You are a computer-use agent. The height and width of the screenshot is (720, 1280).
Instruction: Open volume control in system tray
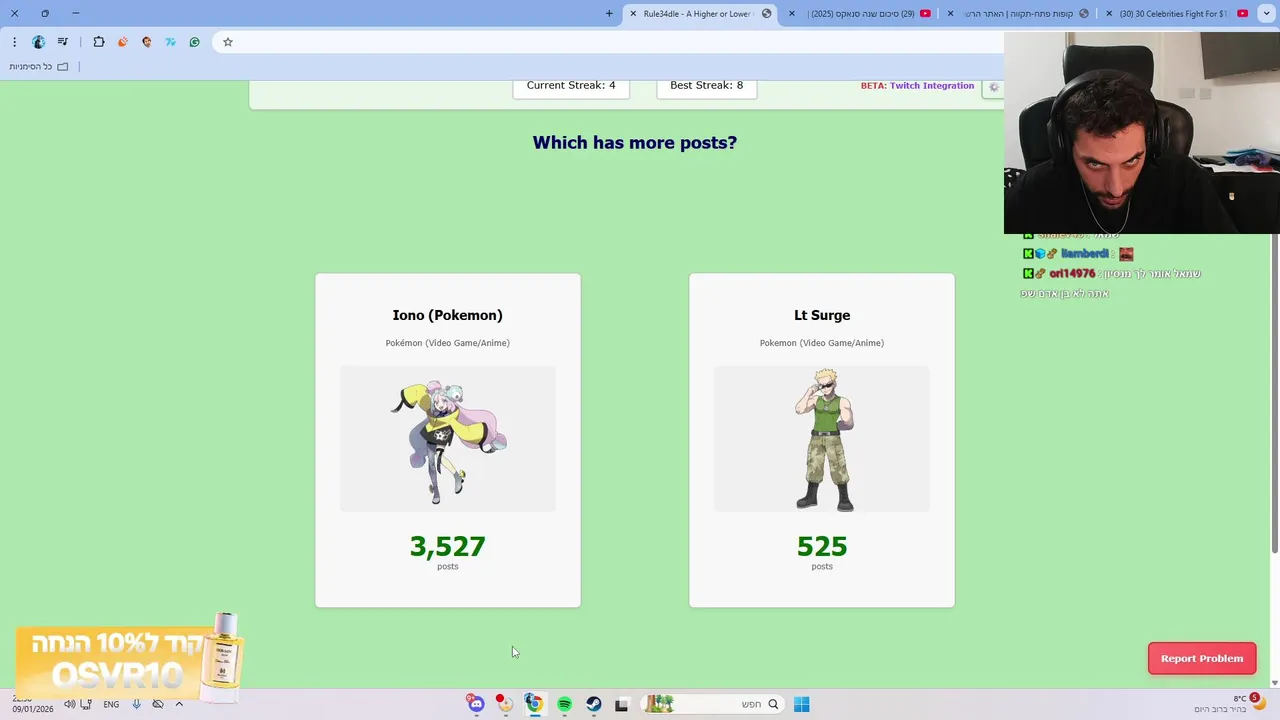pos(70,704)
